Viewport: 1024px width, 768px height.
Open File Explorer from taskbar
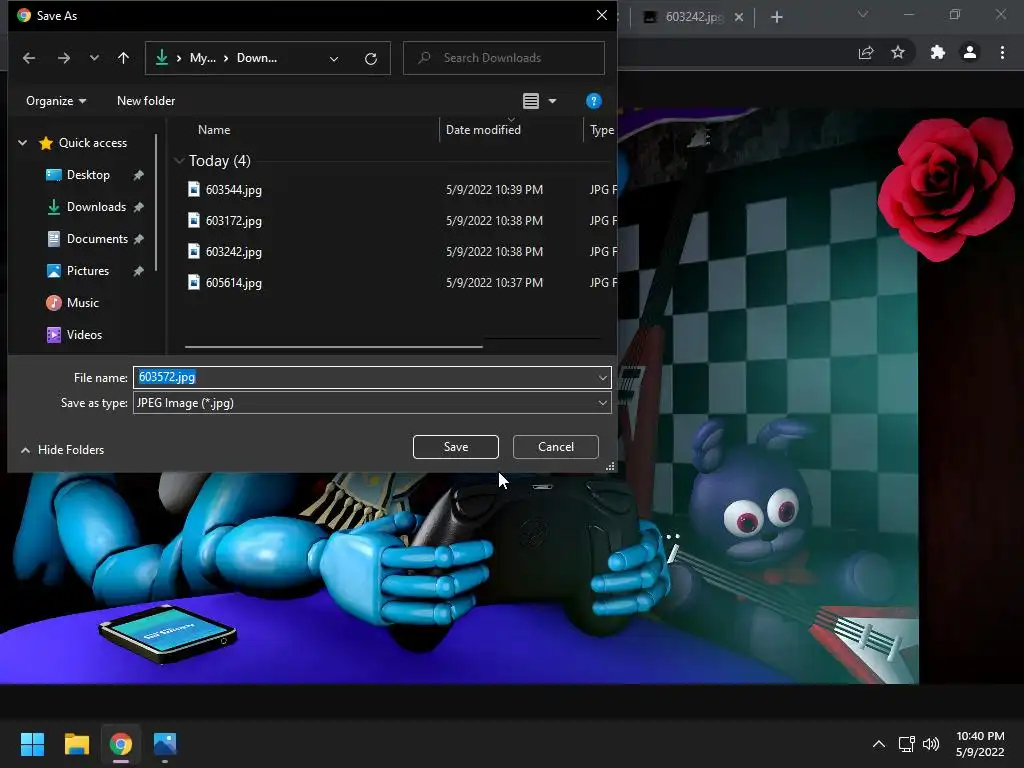pyautogui.click(x=76, y=744)
